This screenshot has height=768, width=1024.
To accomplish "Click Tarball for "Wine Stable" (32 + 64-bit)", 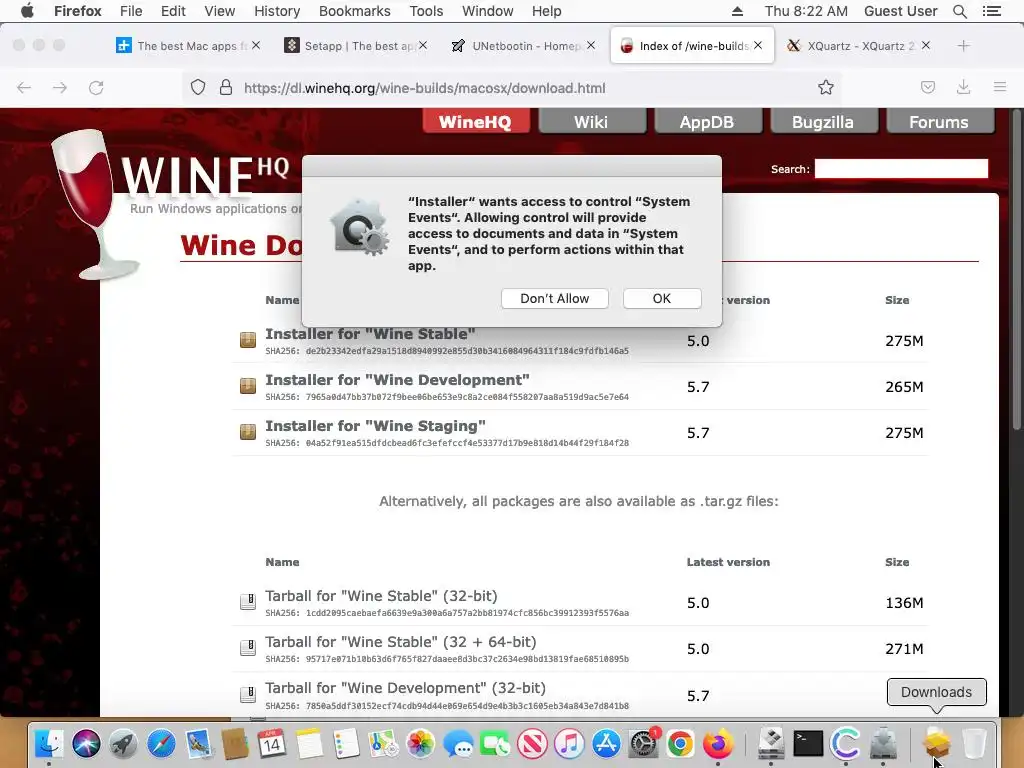I will coord(401,642).
